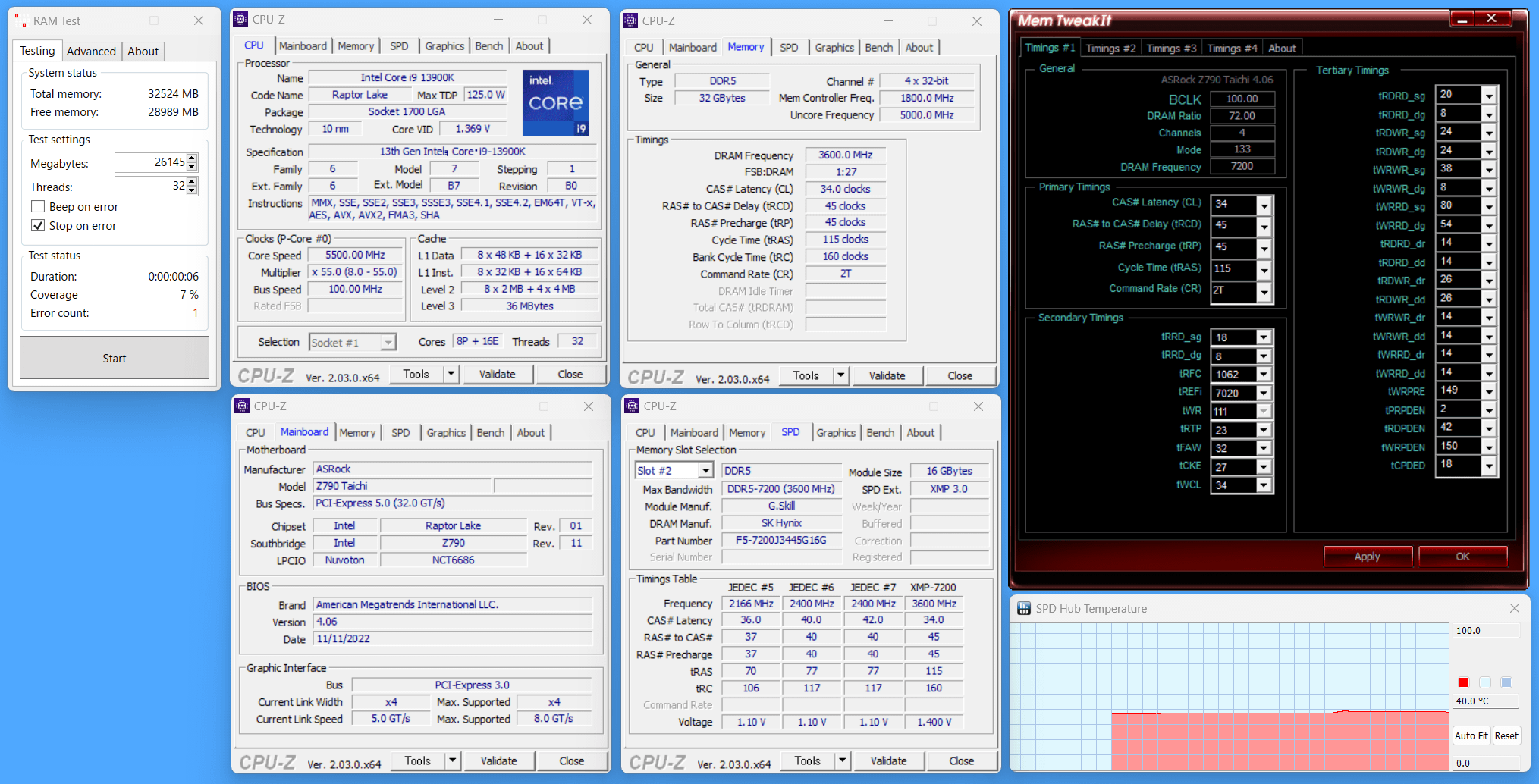Click the DRAM Frequency 3600.0 MHz value
The image size is (1539, 784).
pos(845,155)
